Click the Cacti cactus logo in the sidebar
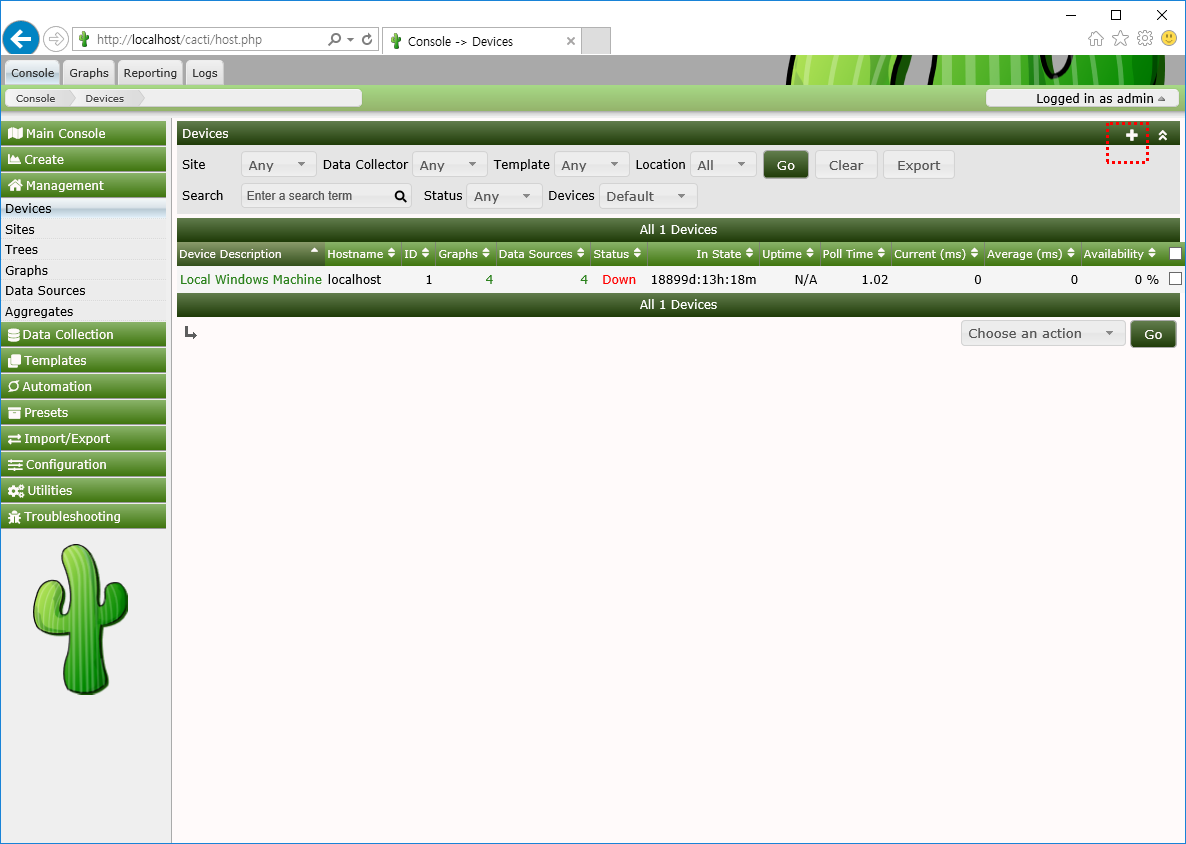This screenshot has width=1186, height=844. pyautogui.click(x=80, y=619)
